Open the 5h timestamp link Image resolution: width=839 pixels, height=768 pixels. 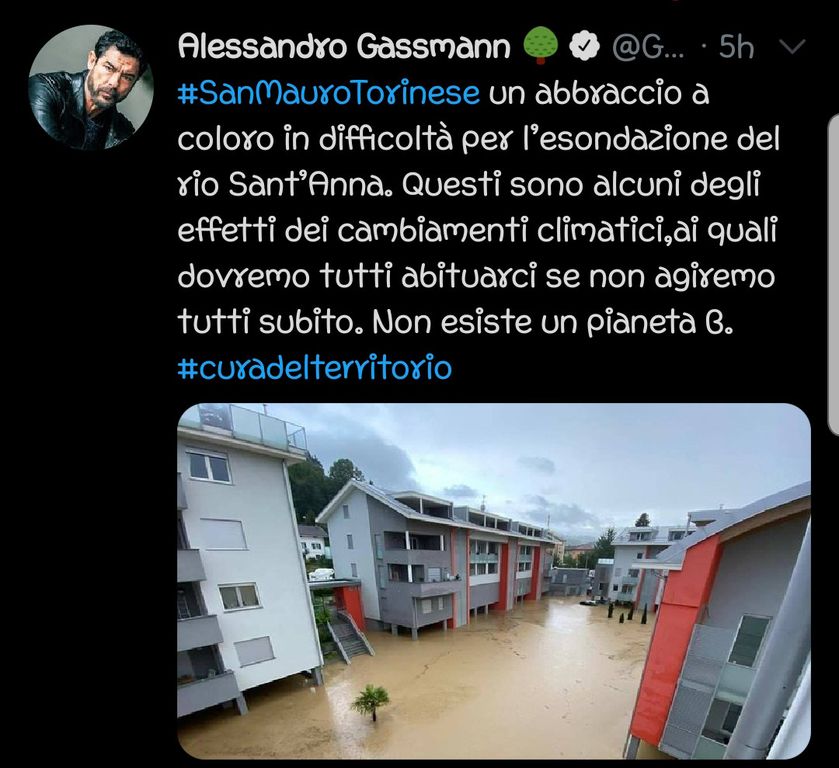coord(736,47)
